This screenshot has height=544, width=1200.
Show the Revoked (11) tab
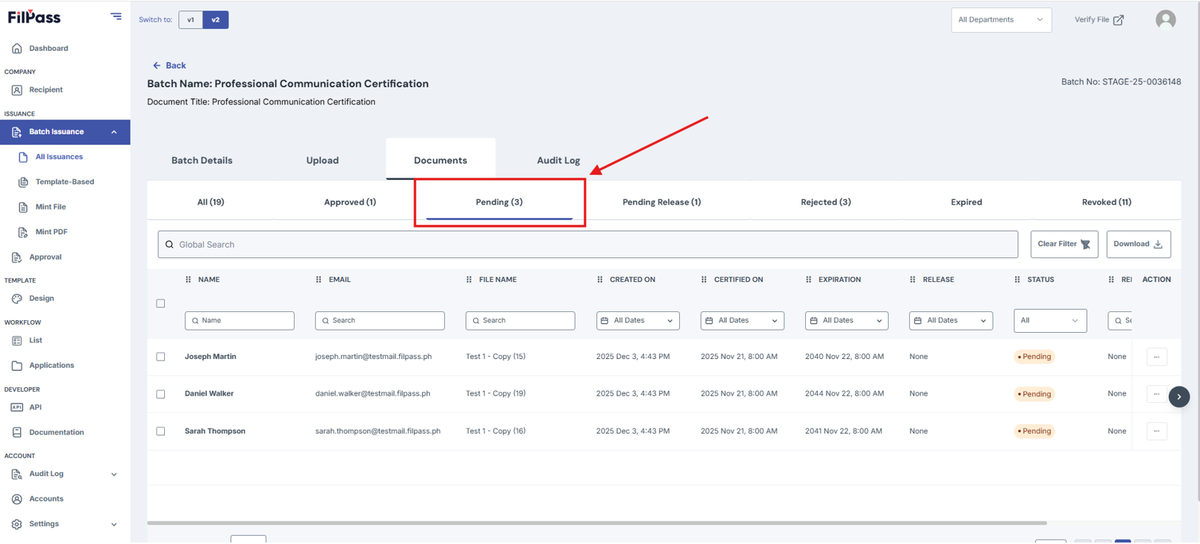click(1107, 202)
